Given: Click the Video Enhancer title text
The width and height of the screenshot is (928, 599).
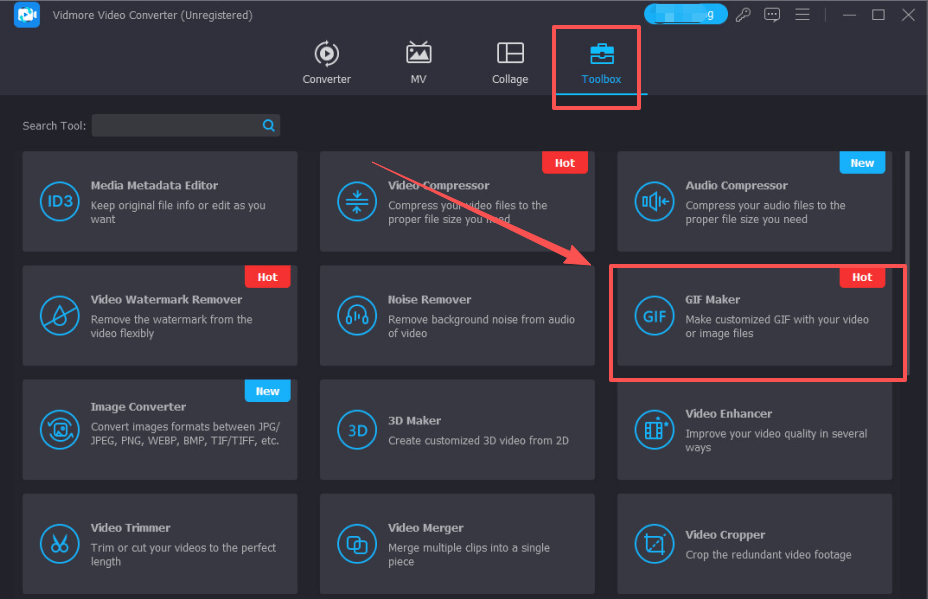Looking at the screenshot, I should click(x=729, y=414).
